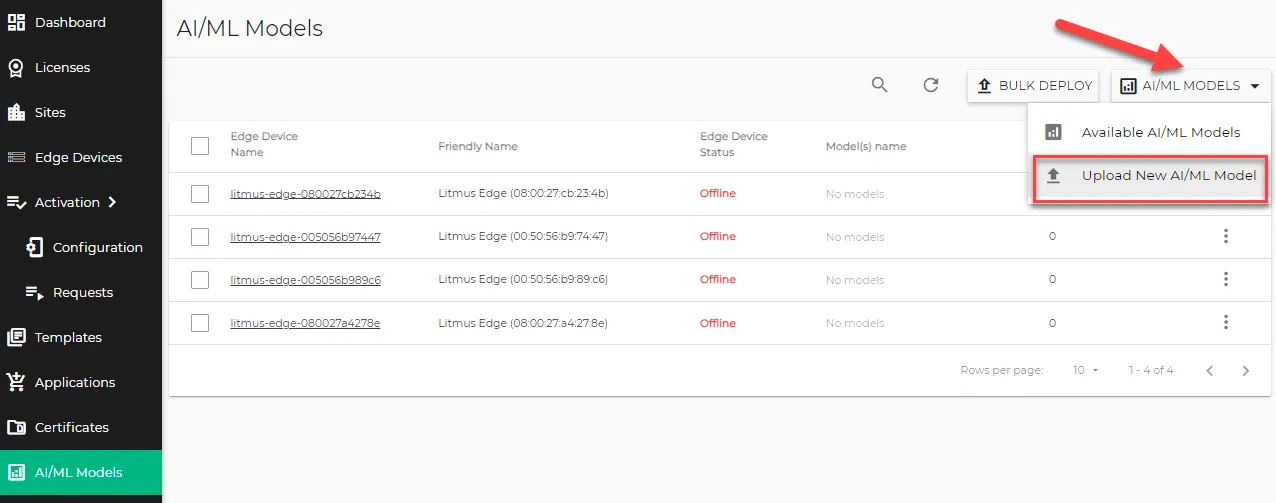Go to Templates in sidebar
This screenshot has width=1276, height=503.
pos(80,337)
